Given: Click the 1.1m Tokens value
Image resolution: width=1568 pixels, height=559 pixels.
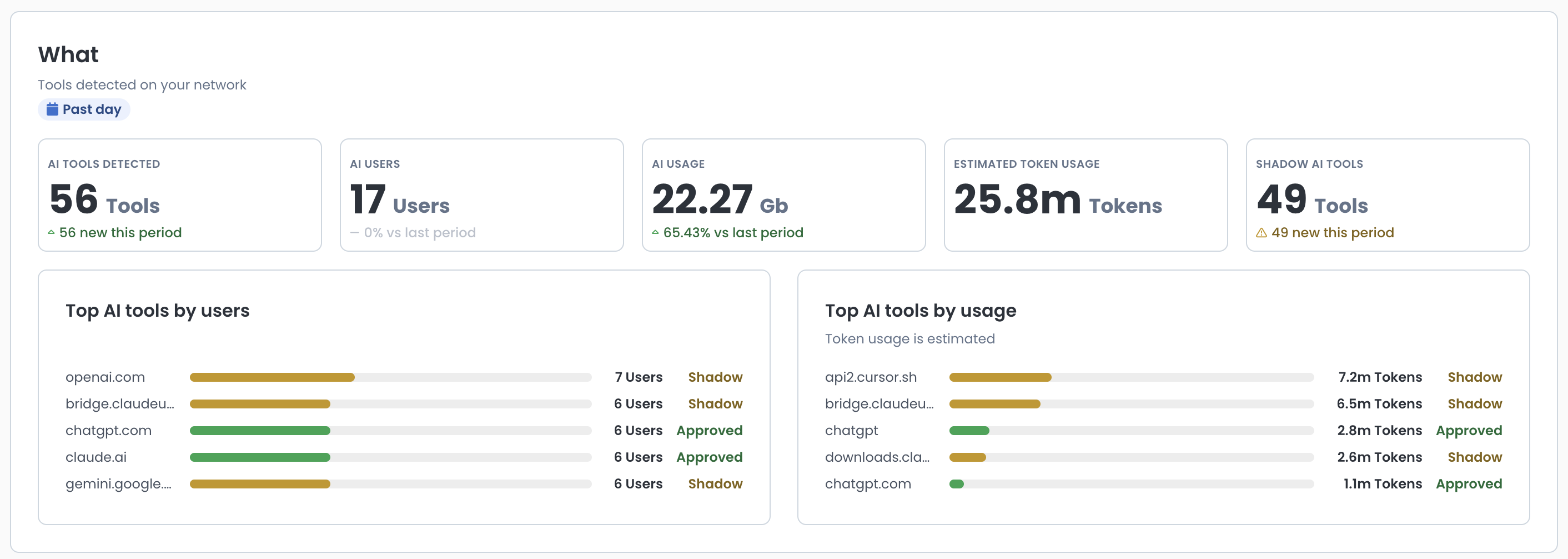Looking at the screenshot, I should coord(1383,484).
